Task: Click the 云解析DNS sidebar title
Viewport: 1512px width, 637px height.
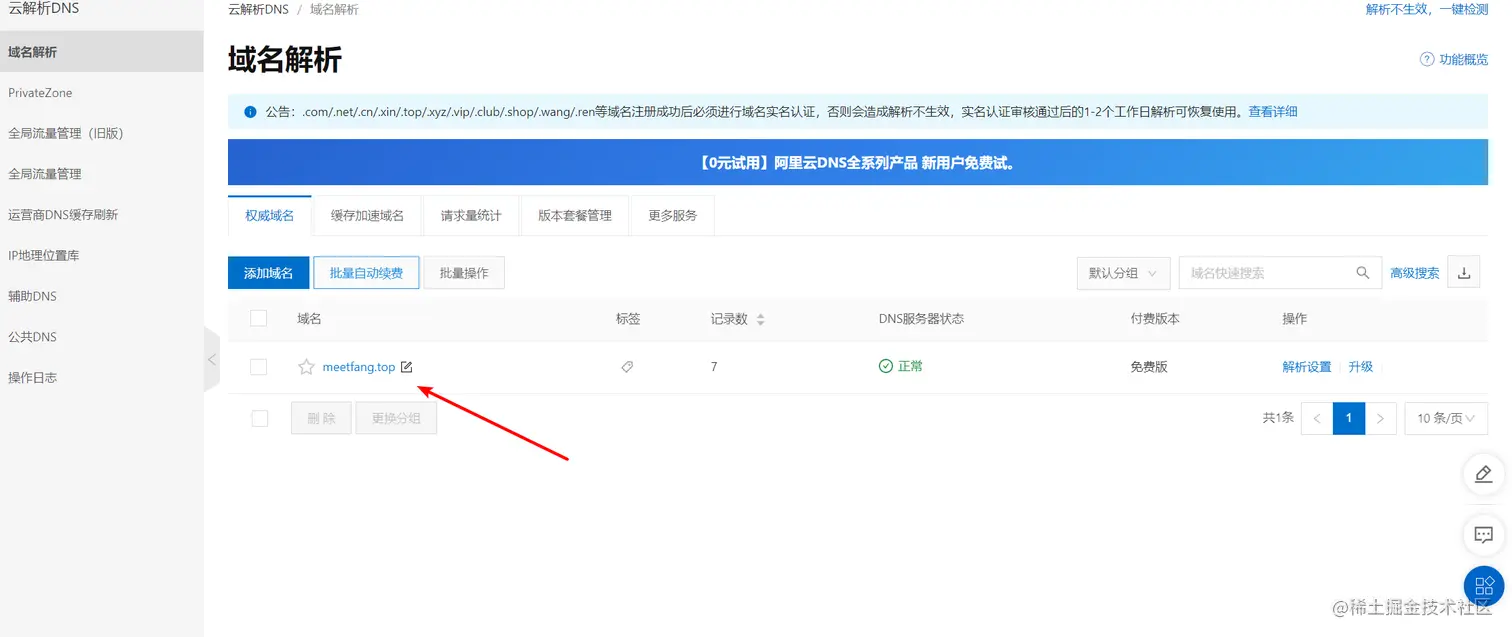Action: pyautogui.click(x=44, y=9)
